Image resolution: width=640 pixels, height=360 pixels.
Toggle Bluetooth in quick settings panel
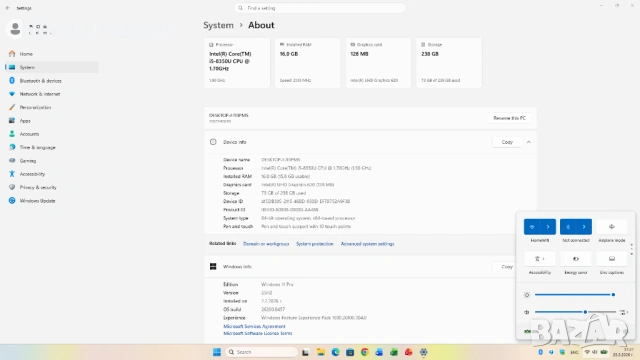(568, 227)
